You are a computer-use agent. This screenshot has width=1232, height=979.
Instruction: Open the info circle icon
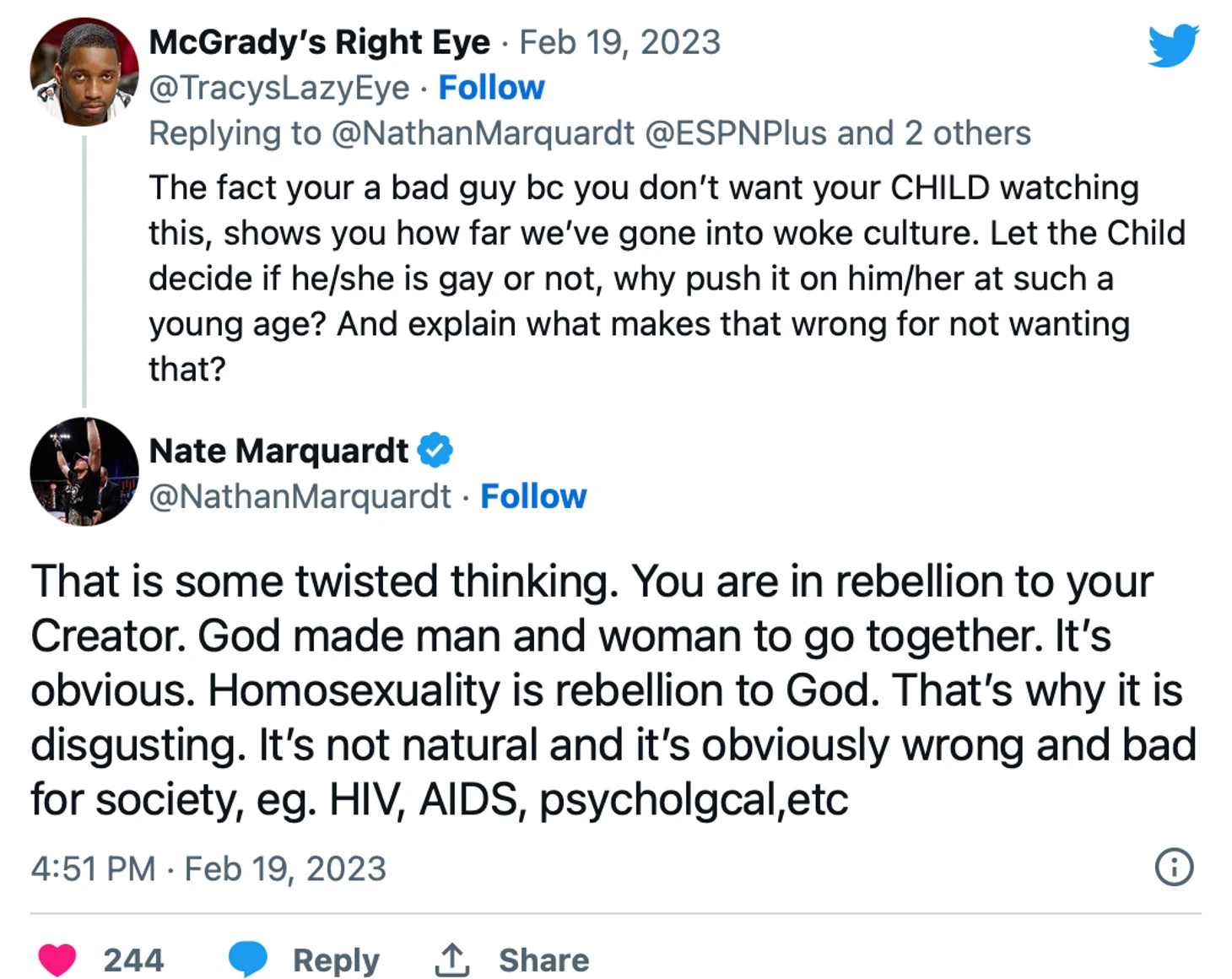1174,867
